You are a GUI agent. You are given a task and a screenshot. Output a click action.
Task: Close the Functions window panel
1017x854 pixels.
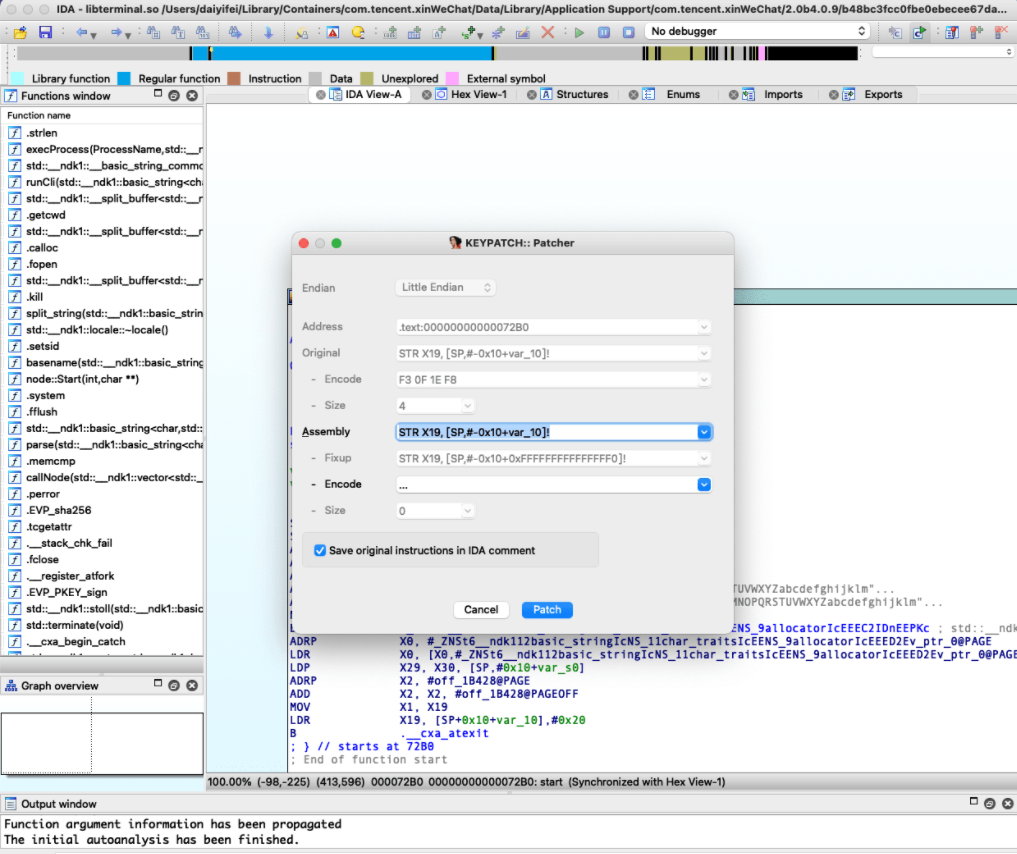192,95
